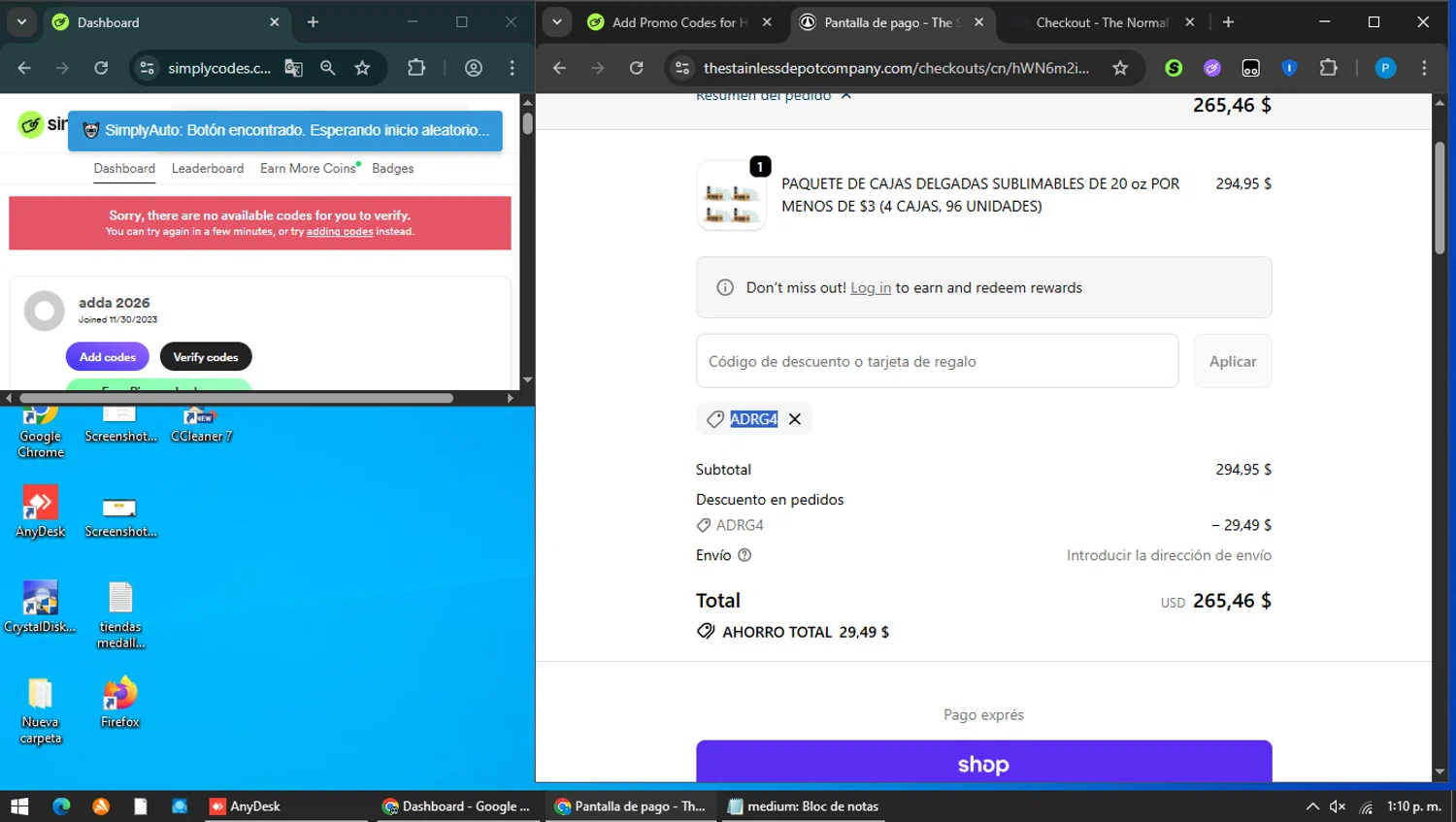Click the network tray icon
The image size is (1456, 822).
click(x=1366, y=806)
